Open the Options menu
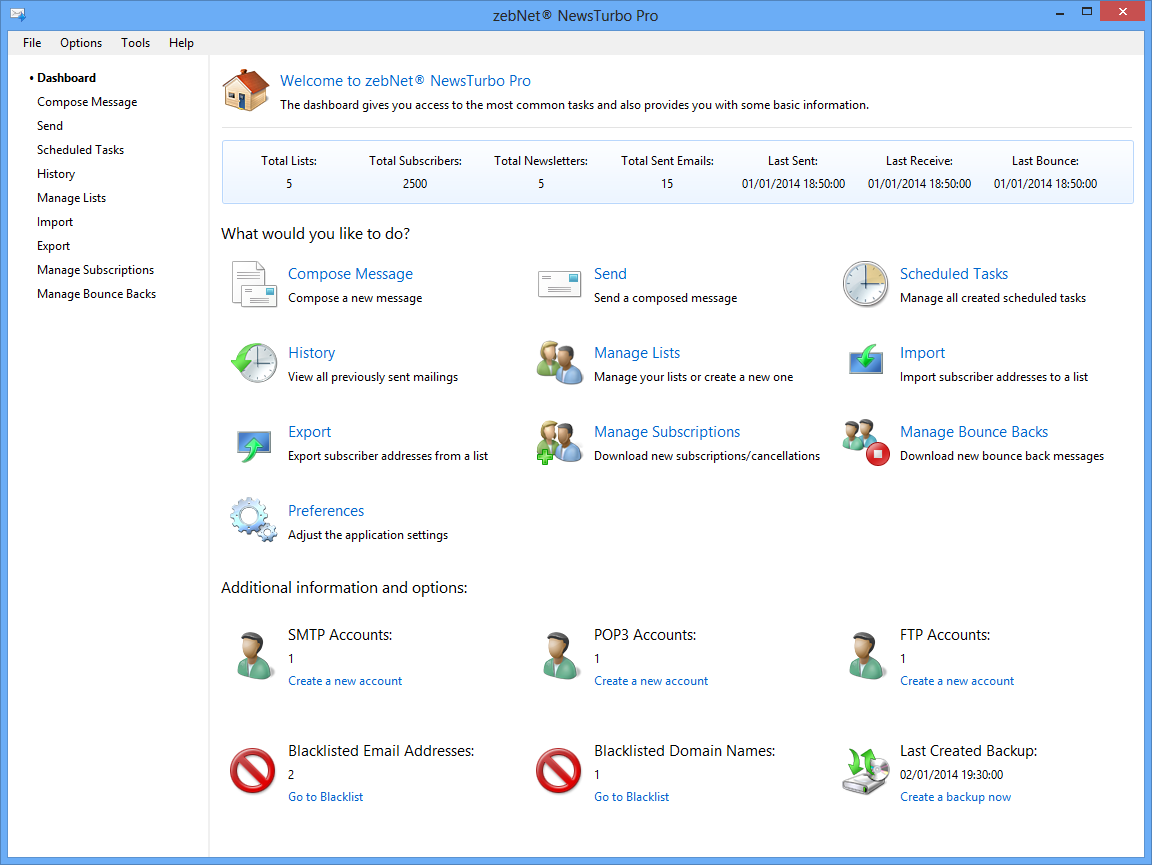 [x=81, y=43]
